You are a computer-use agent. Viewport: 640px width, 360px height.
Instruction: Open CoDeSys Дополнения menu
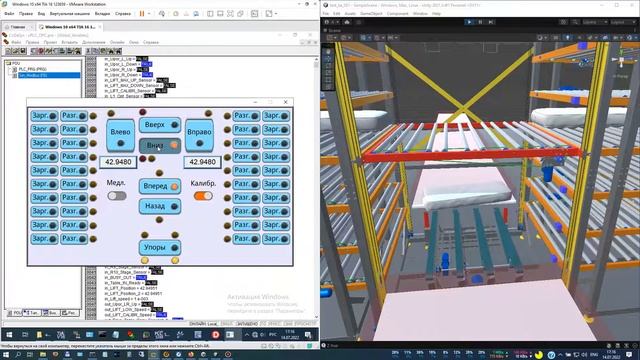coord(93,42)
